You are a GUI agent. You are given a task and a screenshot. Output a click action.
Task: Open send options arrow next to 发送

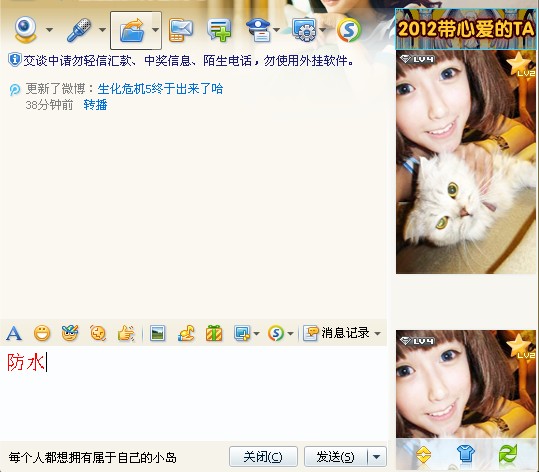[377, 457]
